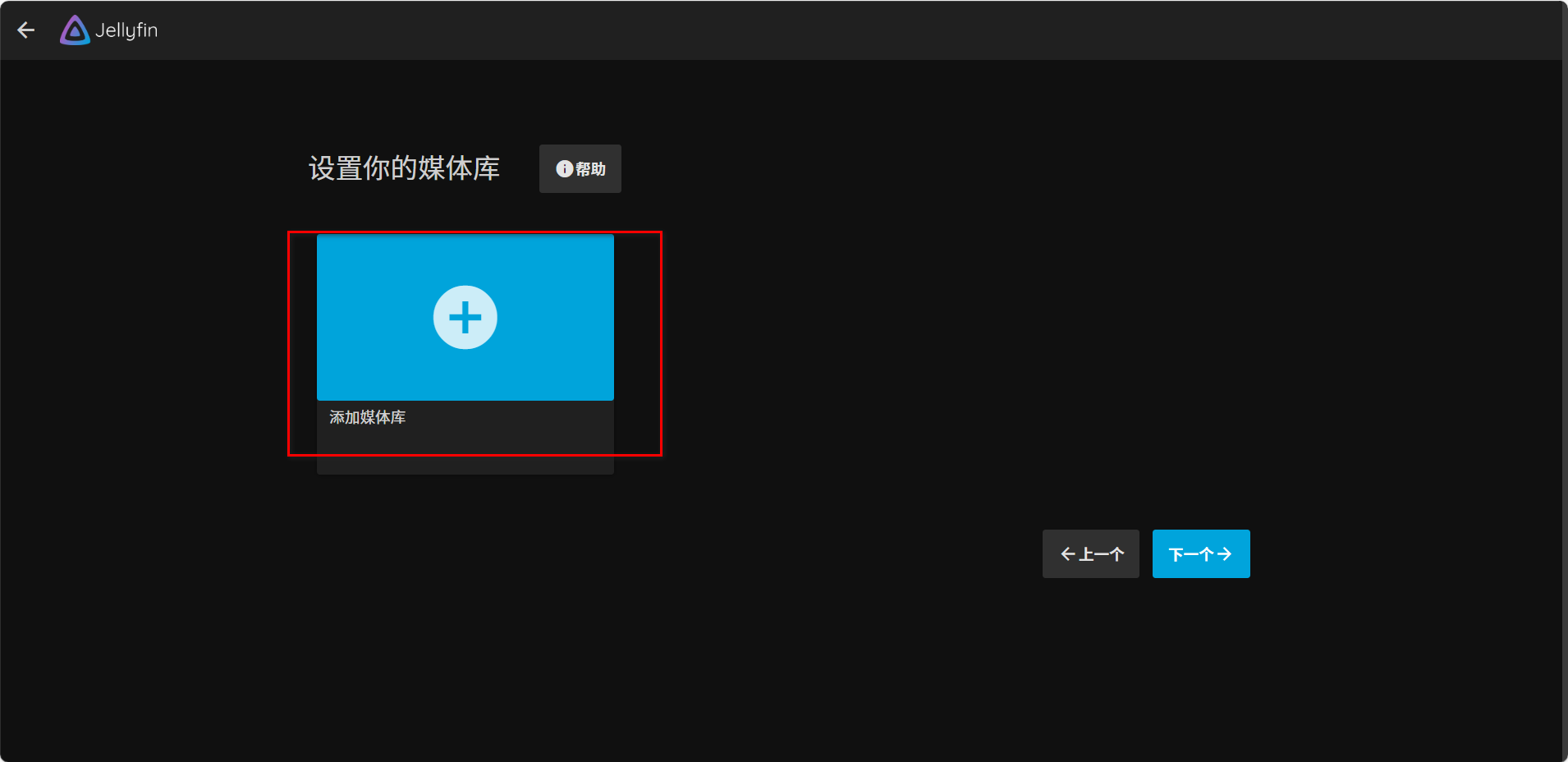The image size is (1568, 762).
Task: Open the 帮助 help button
Action: pos(580,169)
